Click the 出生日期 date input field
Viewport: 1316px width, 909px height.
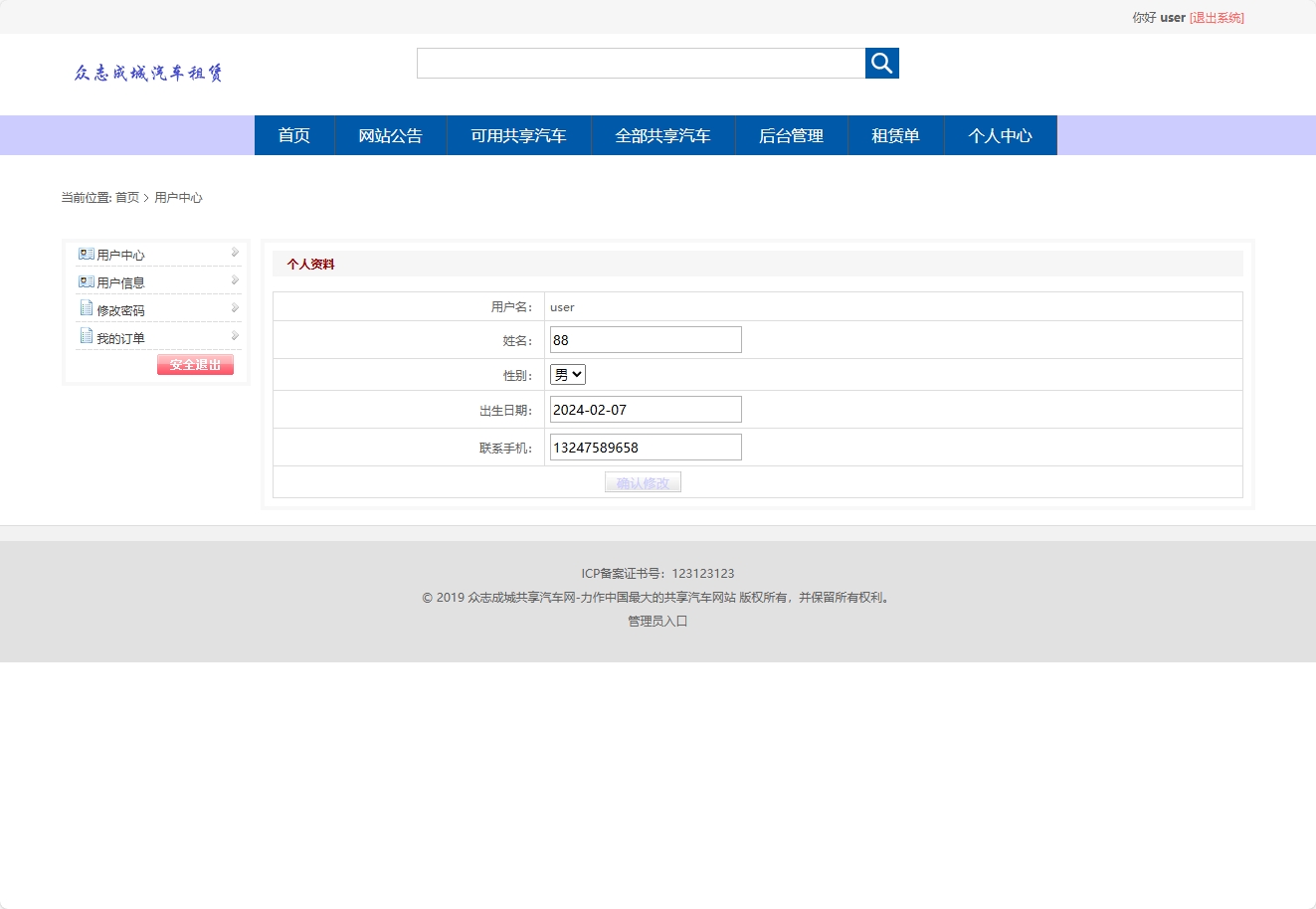[x=645, y=409]
